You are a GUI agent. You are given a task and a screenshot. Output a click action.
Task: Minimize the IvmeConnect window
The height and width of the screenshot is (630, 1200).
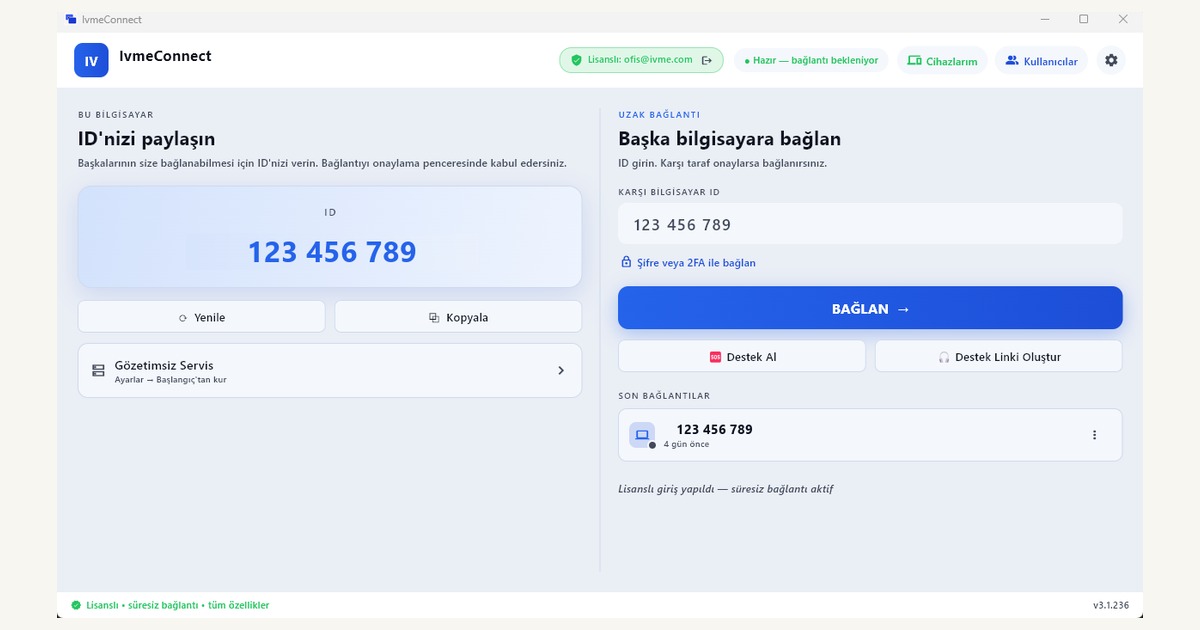[1044, 19]
